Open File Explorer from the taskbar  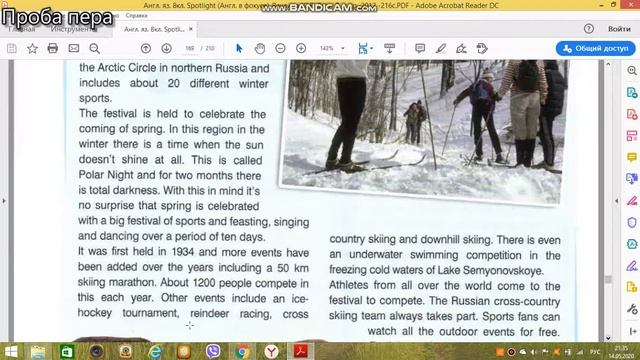(x=38, y=351)
